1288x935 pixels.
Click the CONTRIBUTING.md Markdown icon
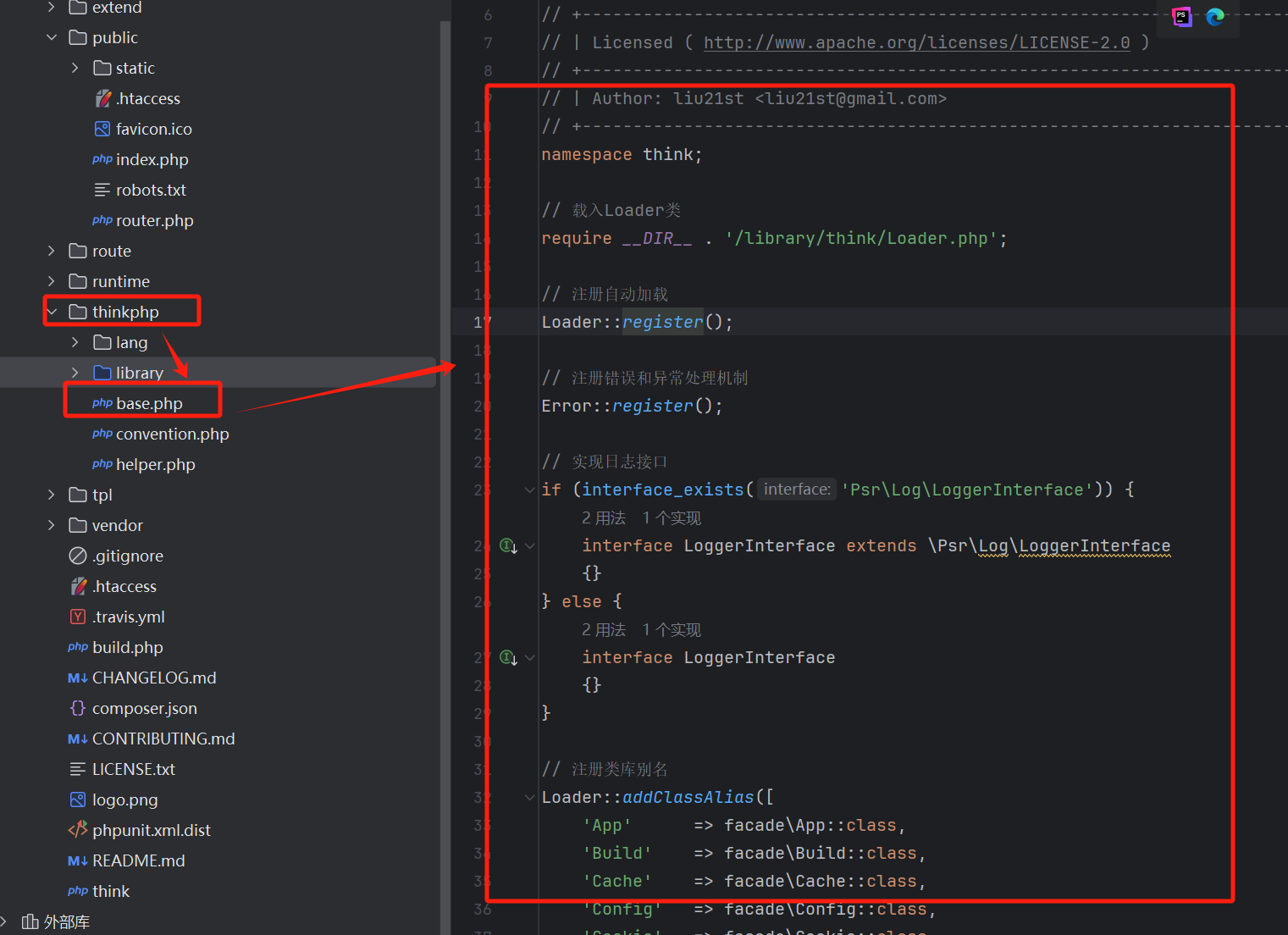(x=78, y=739)
